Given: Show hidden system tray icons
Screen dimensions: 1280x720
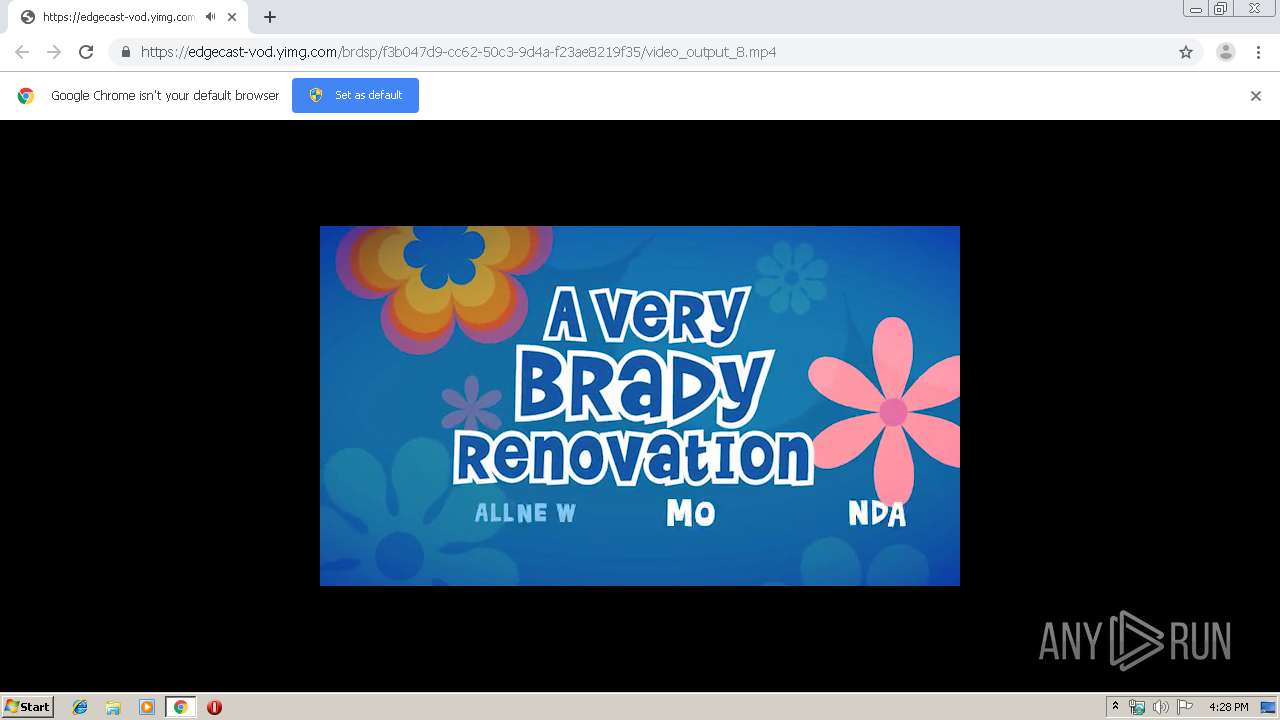Looking at the screenshot, I should [1116, 707].
